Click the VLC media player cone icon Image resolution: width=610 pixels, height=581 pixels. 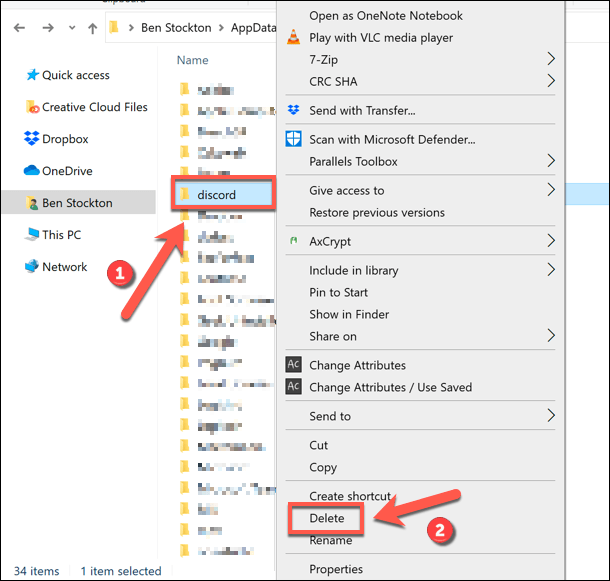(293, 38)
